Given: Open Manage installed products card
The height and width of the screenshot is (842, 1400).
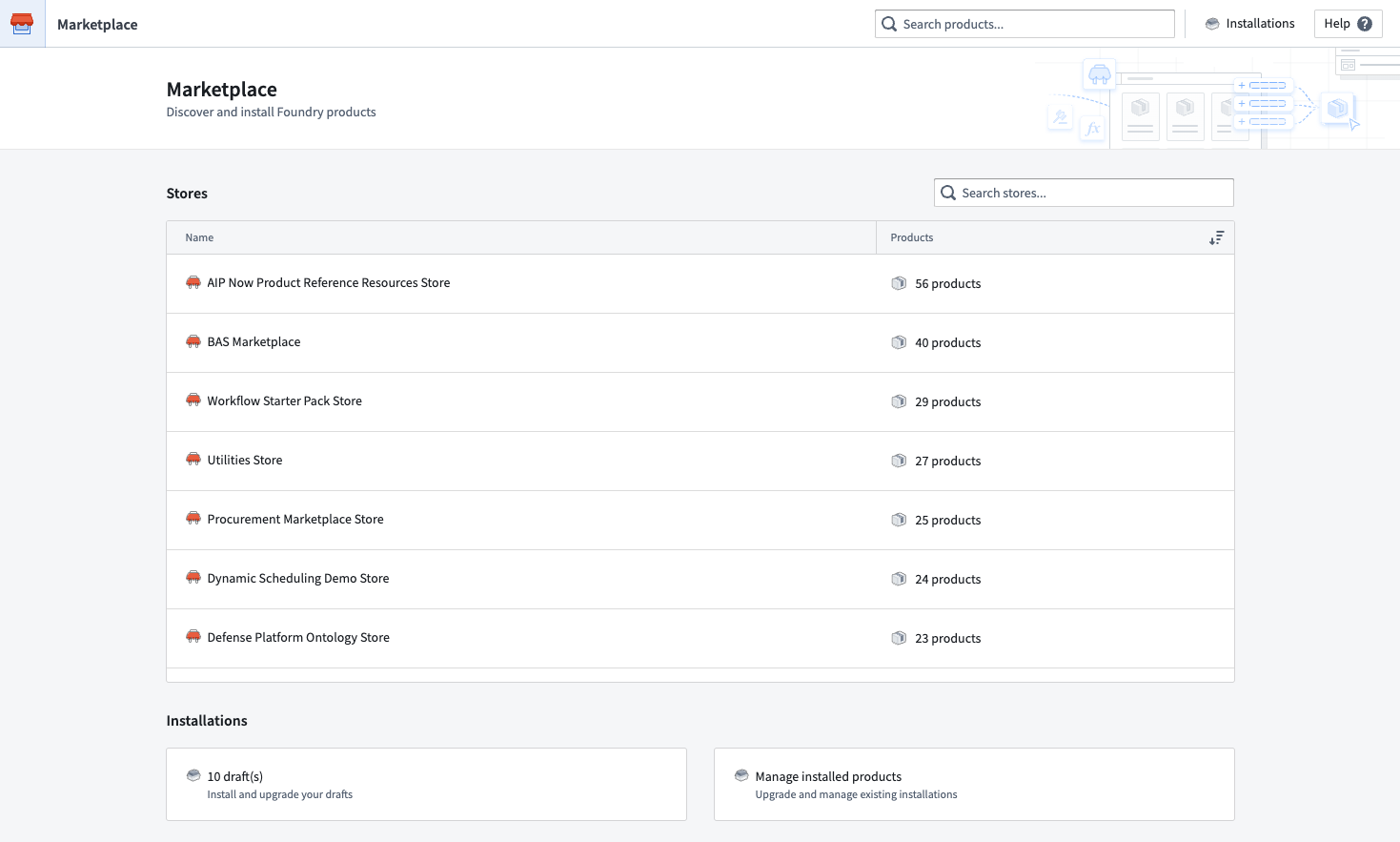Looking at the screenshot, I should [974, 784].
